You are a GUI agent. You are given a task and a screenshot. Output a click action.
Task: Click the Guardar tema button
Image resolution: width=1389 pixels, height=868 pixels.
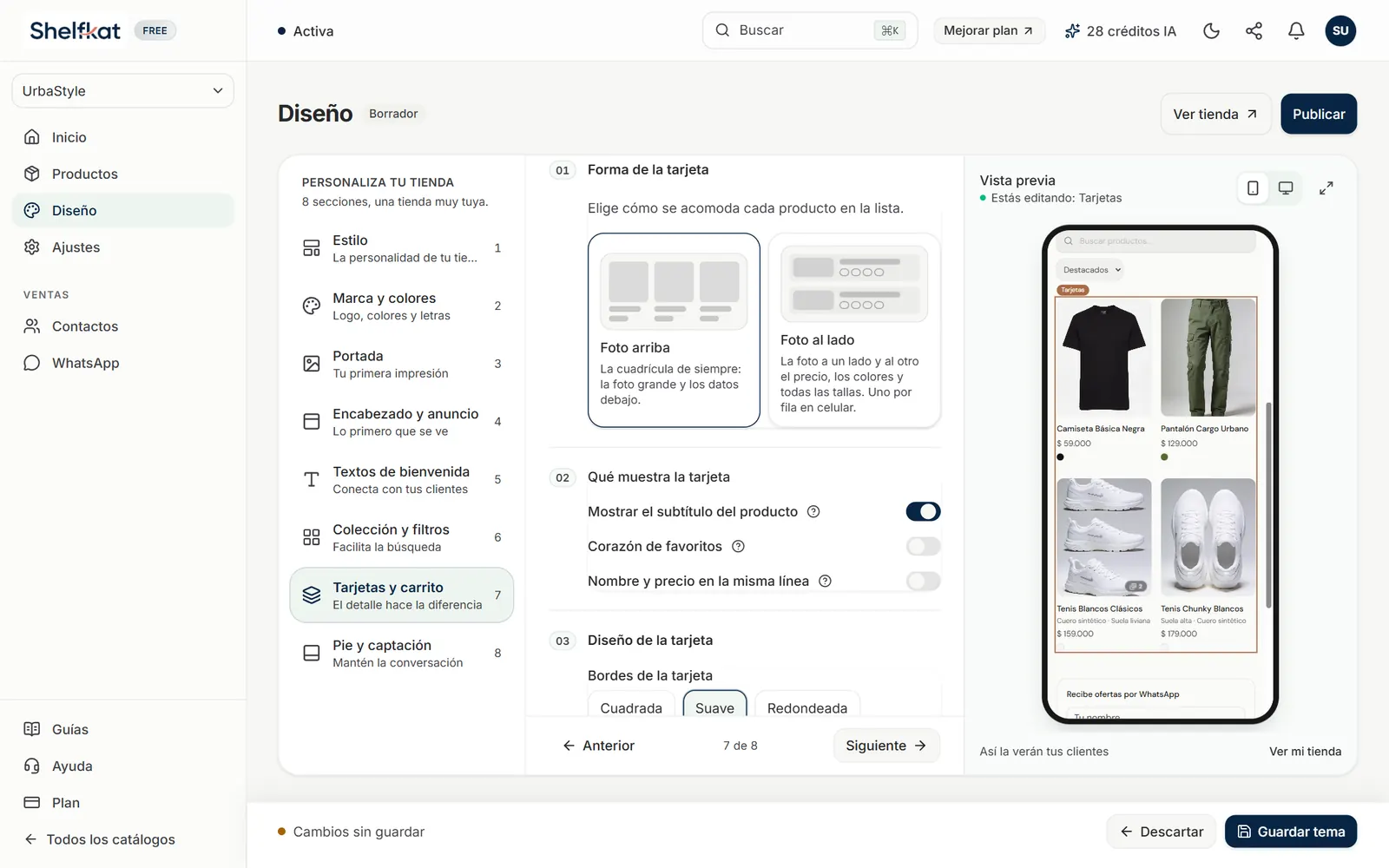pos(1290,832)
